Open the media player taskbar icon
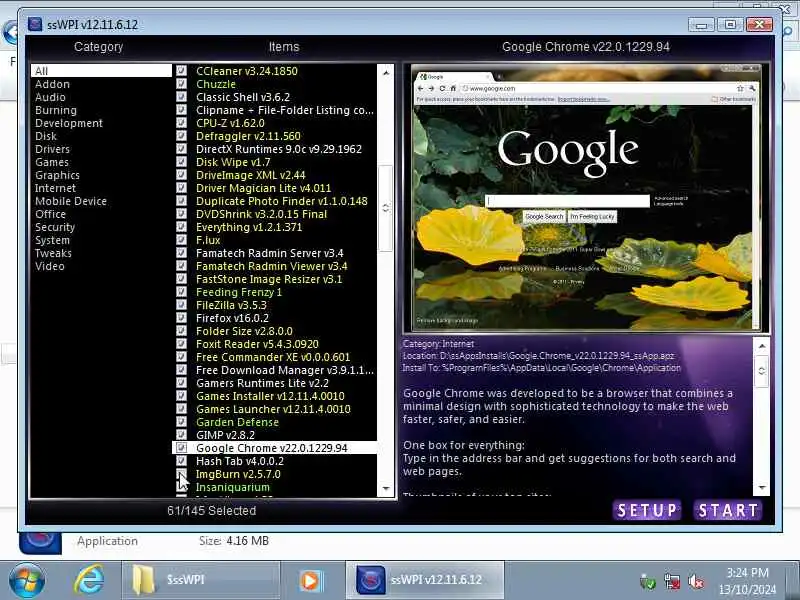Viewport: 800px width, 600px height. tap(309, 581)
